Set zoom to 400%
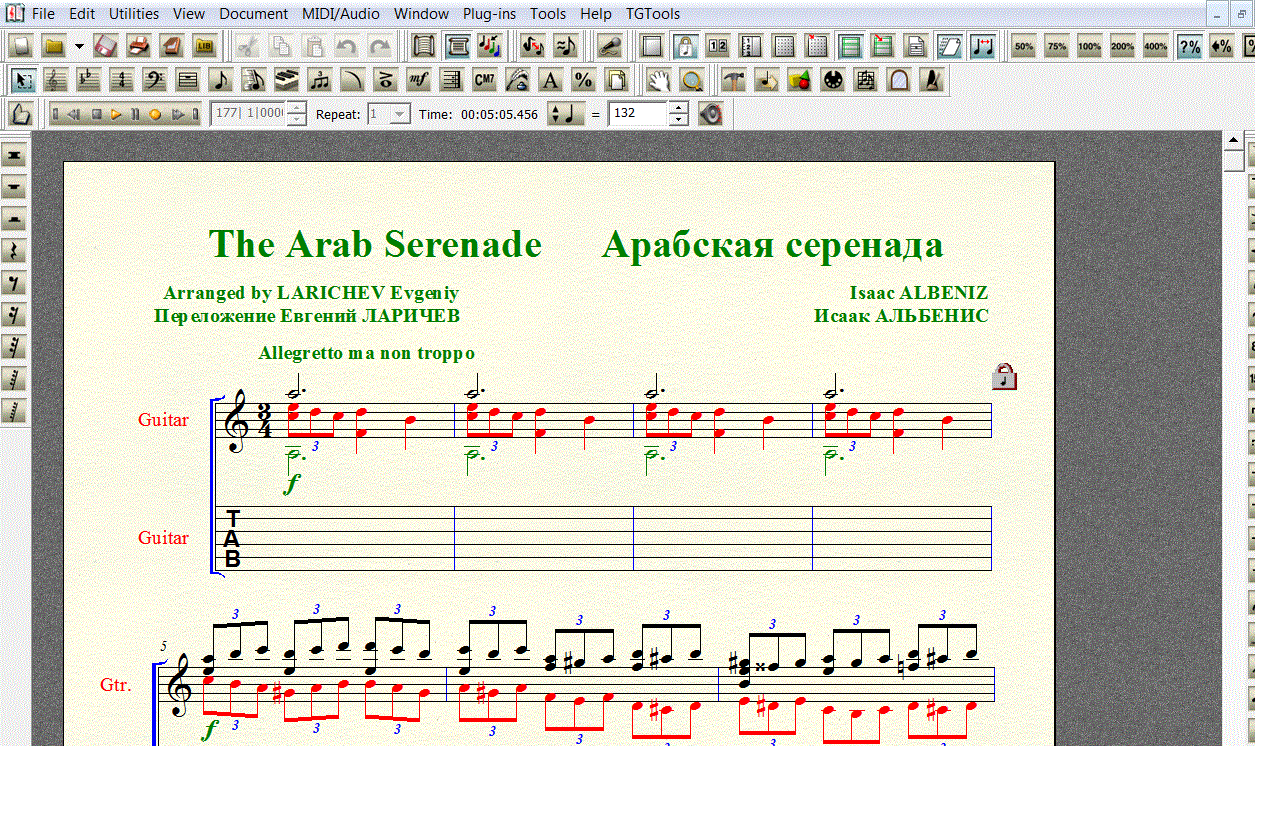Viewport: 1274px width, 813px height. 1156,46
